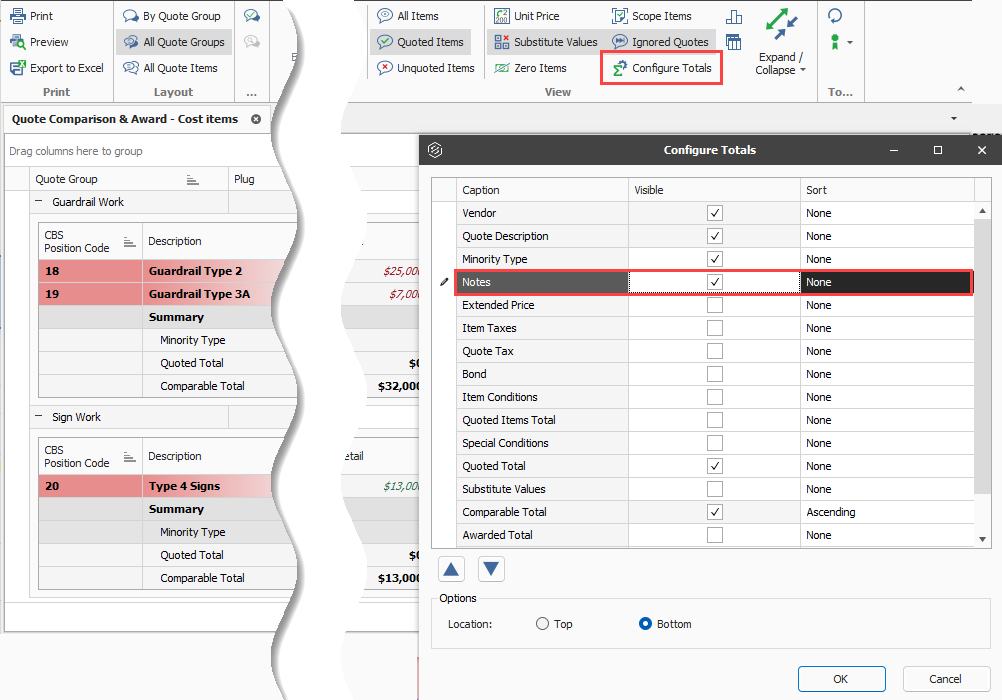Collapse the Sign Work group
Image resolution: width=1002 pixels, height=700 pixels.
(38, 417)
